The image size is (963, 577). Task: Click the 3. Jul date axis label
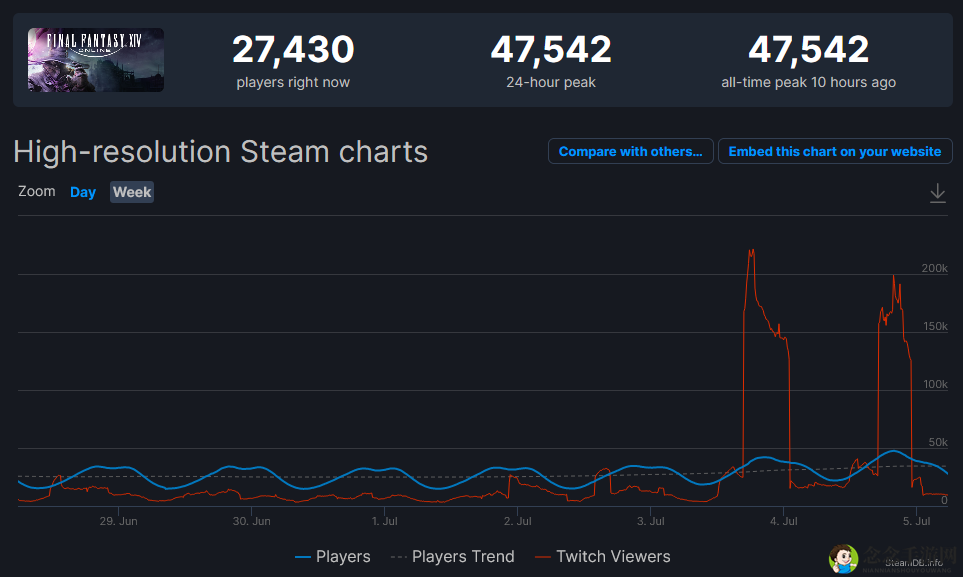[650, 521]
